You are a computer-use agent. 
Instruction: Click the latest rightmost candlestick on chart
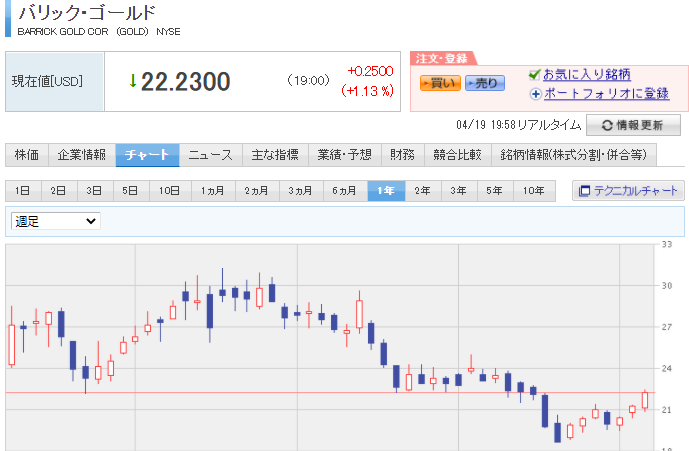645,400
